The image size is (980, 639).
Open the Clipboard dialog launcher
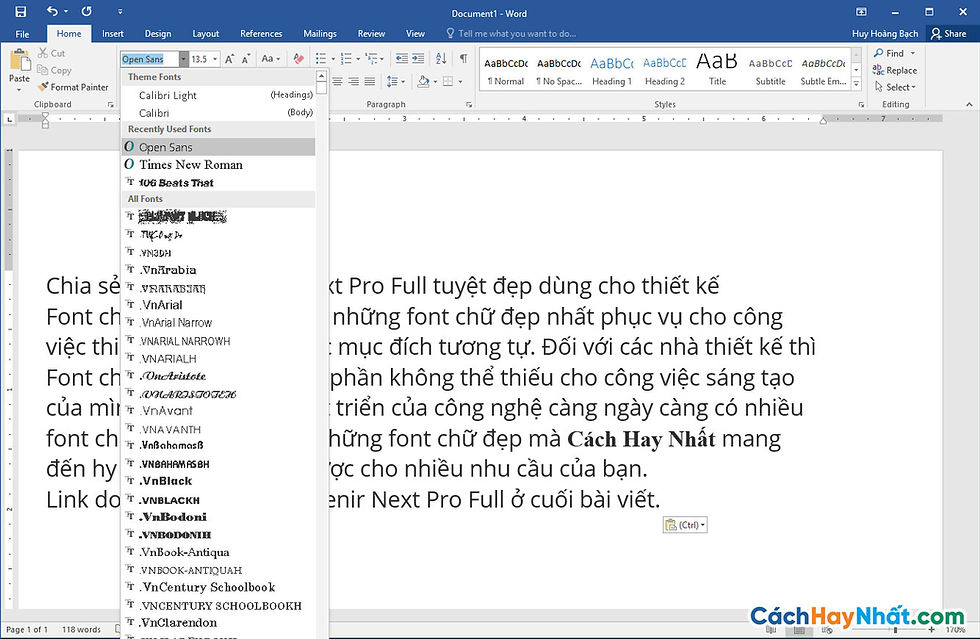(111, 104)
